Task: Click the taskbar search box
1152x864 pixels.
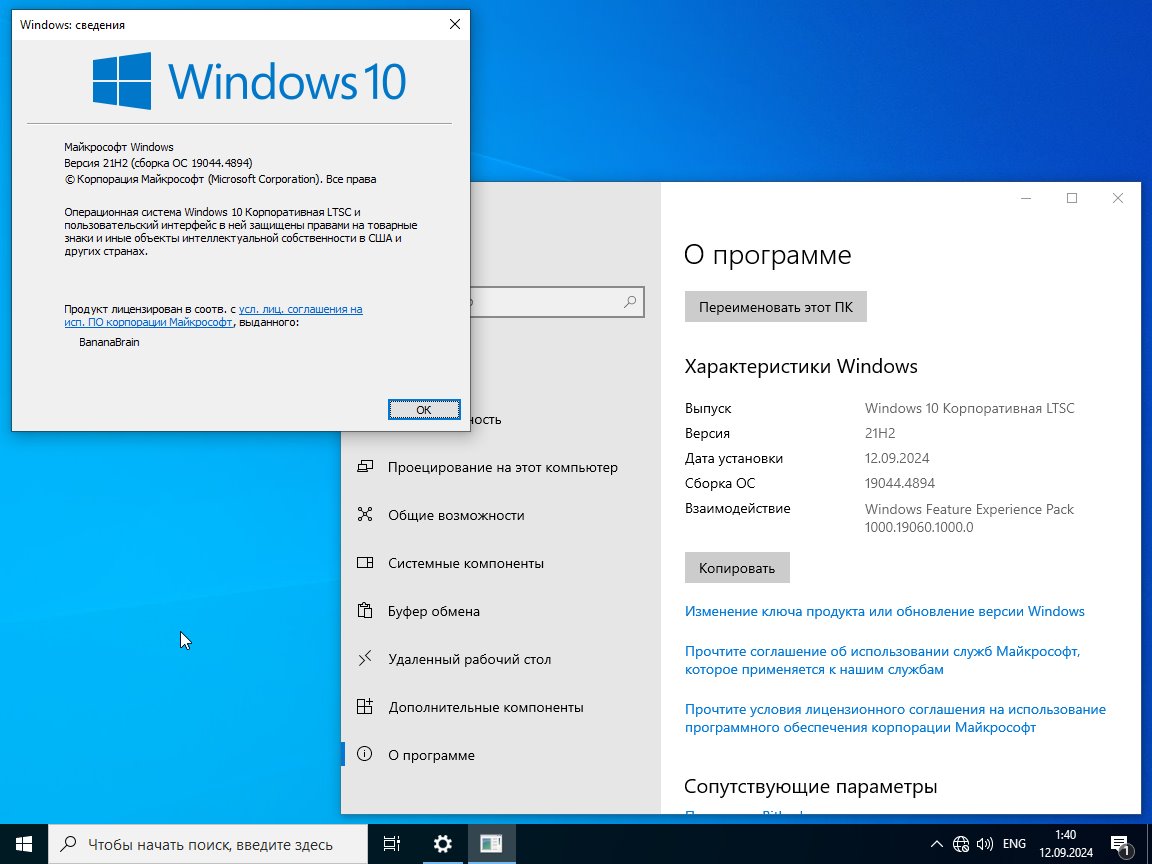Action: [x=208, y=844]
